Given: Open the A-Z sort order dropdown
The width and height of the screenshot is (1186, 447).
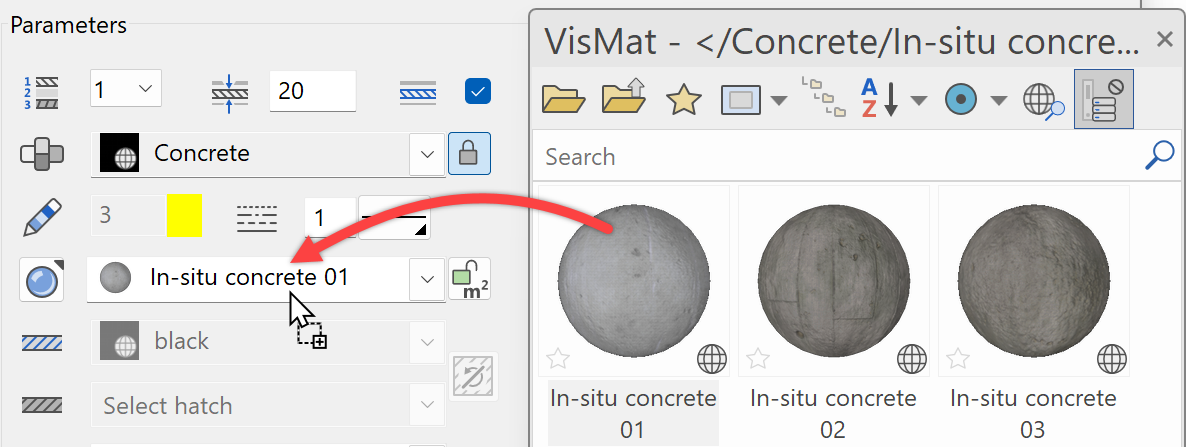Looking at the screenshot, I should 918,100.
